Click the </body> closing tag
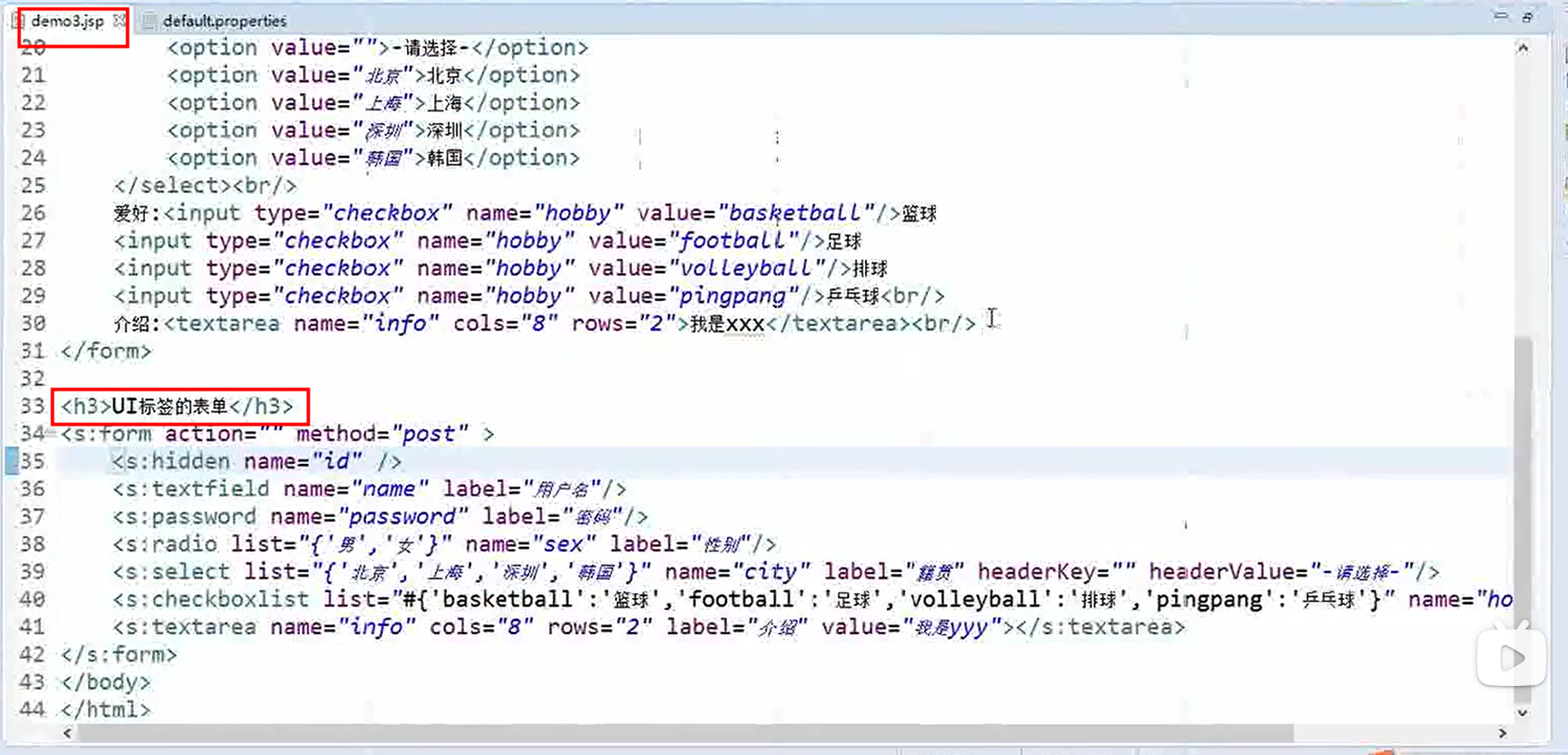The image size is (1568, 755). [x=106, y=682]
